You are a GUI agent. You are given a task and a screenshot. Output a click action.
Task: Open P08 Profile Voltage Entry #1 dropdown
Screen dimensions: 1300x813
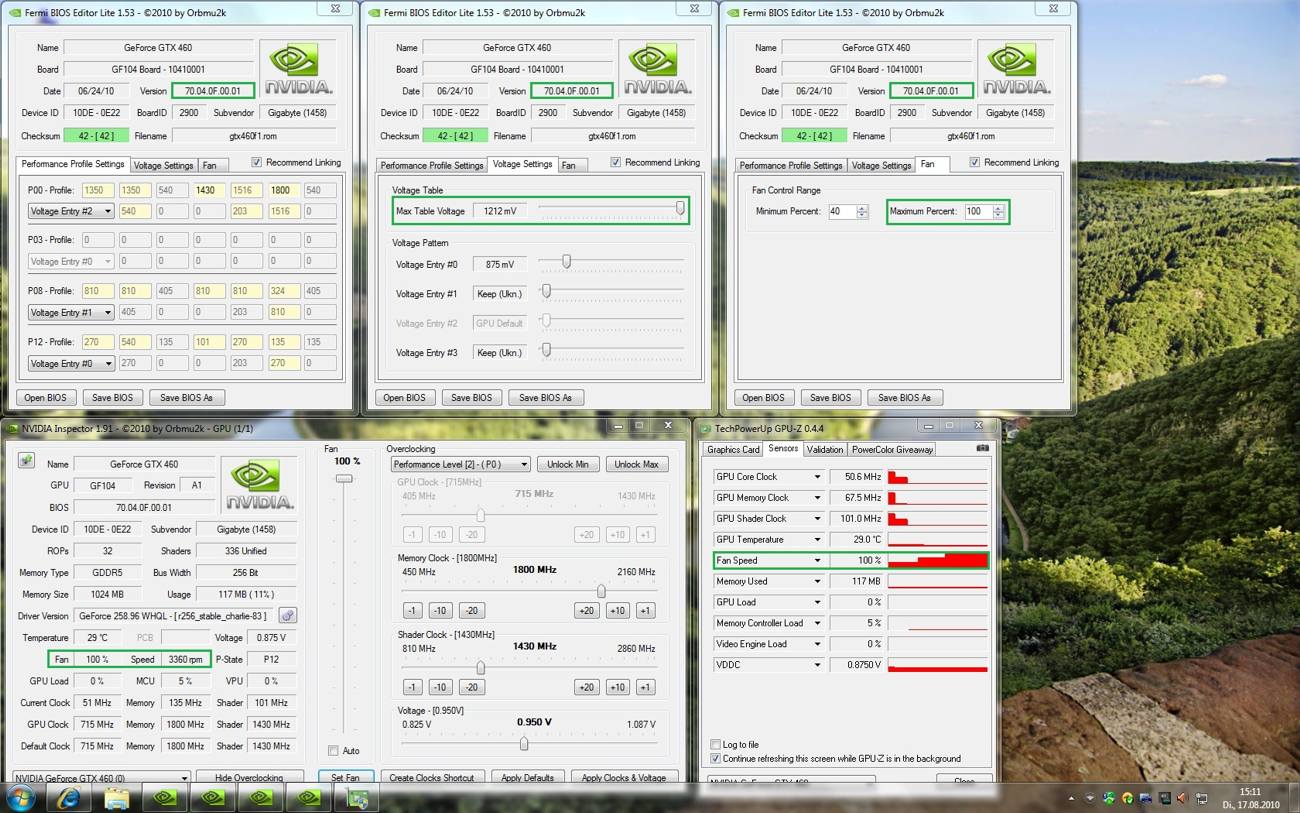point(70,312)
